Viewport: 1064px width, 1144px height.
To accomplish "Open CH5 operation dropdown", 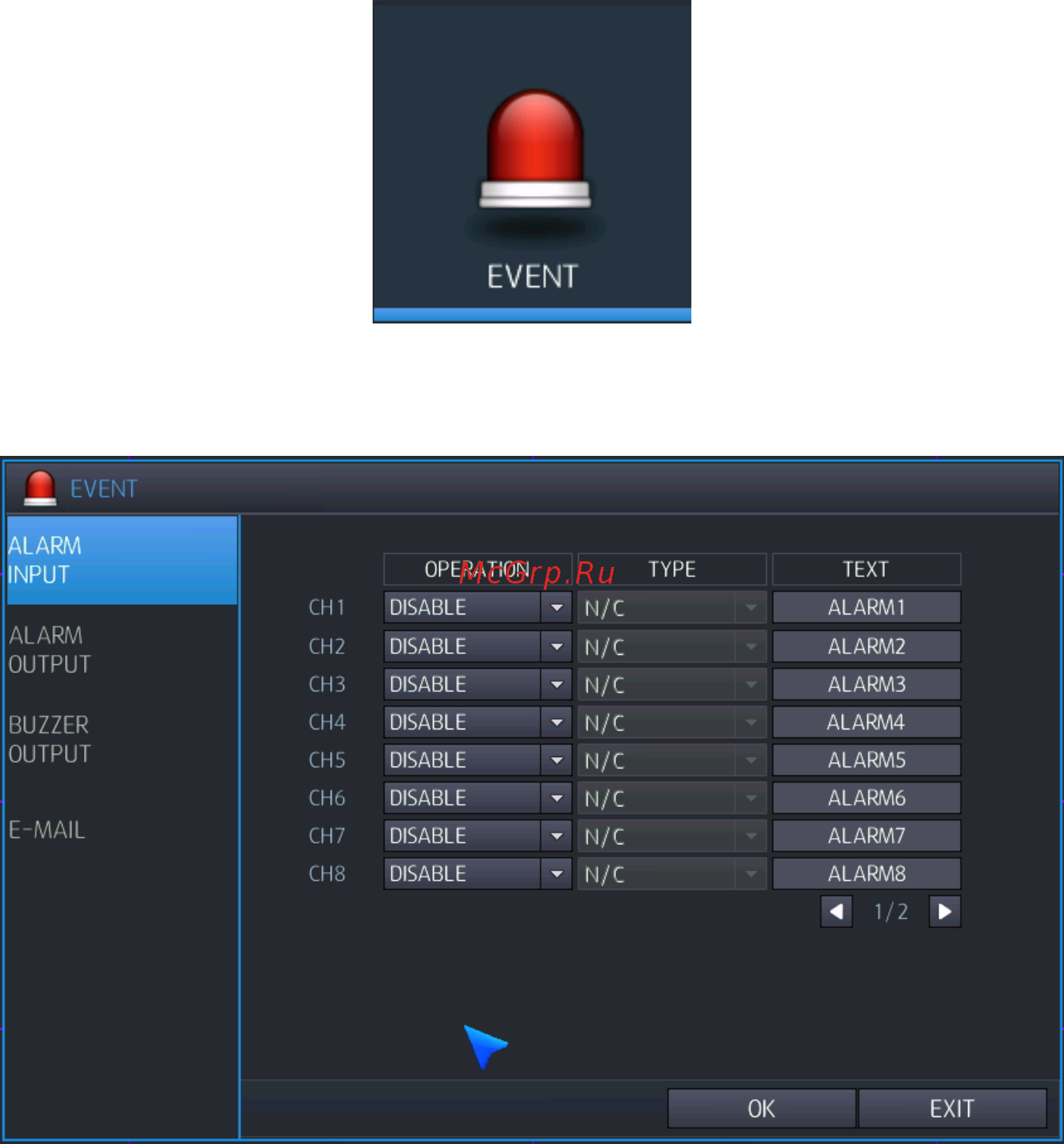I will tap(478, 760).
